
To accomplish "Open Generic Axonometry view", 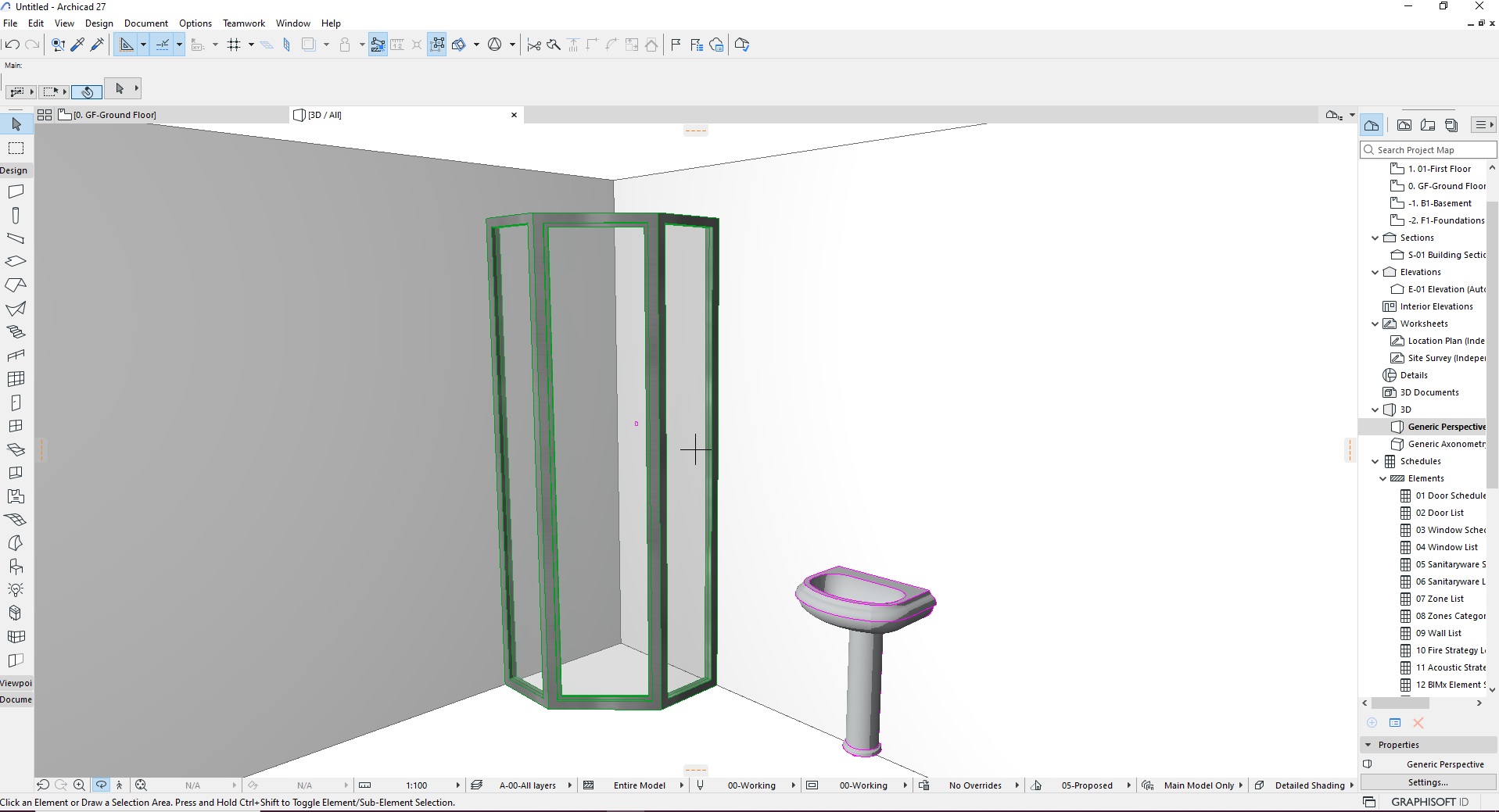I will pyautogui.click(x=1446, y=444).
